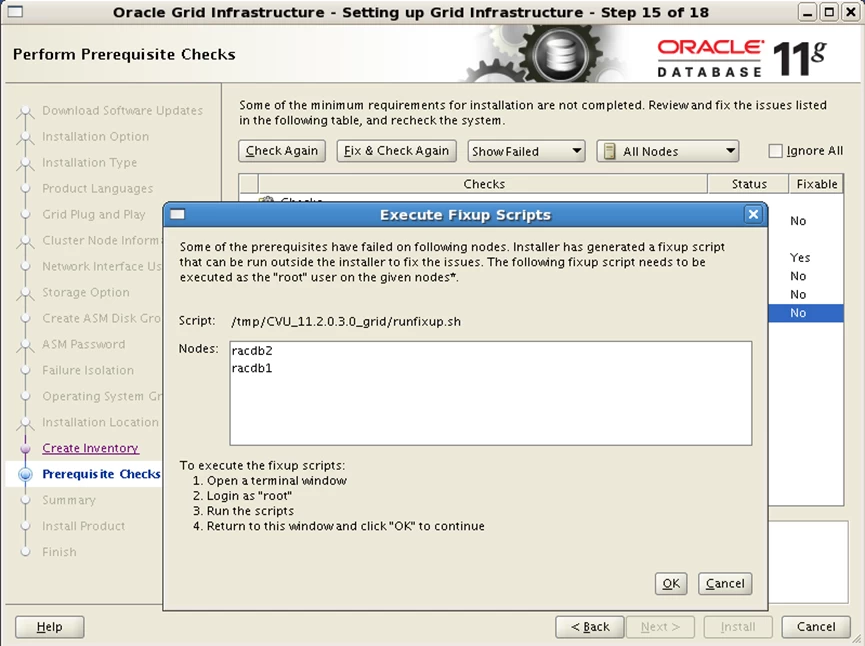
Task: Click the Check Again button
Action: click(x=282, y=151)
